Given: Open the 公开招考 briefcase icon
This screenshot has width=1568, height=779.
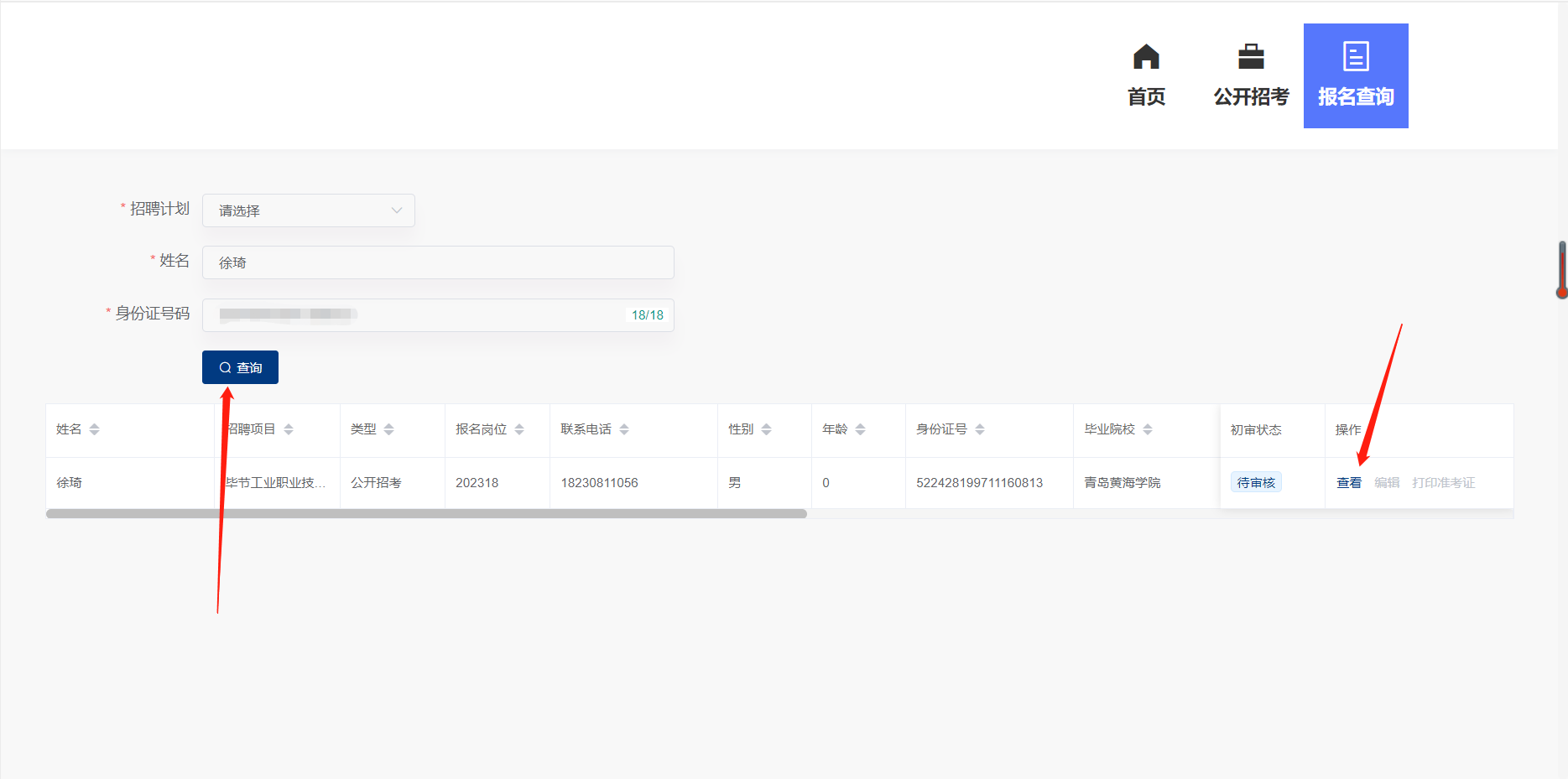Looking at the screenshot, I should point(1250,57).
